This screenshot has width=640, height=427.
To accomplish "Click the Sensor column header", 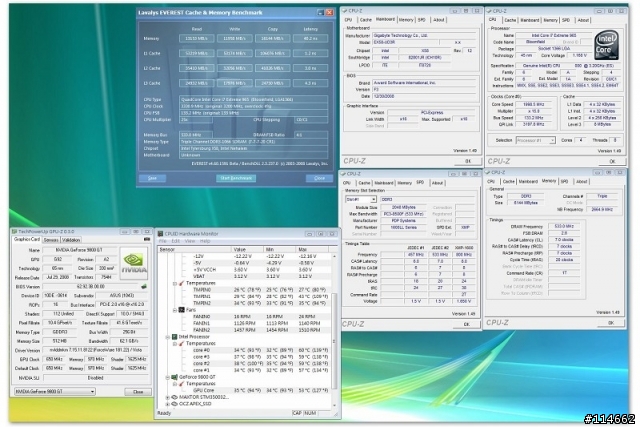I will (x=195, y=249).
